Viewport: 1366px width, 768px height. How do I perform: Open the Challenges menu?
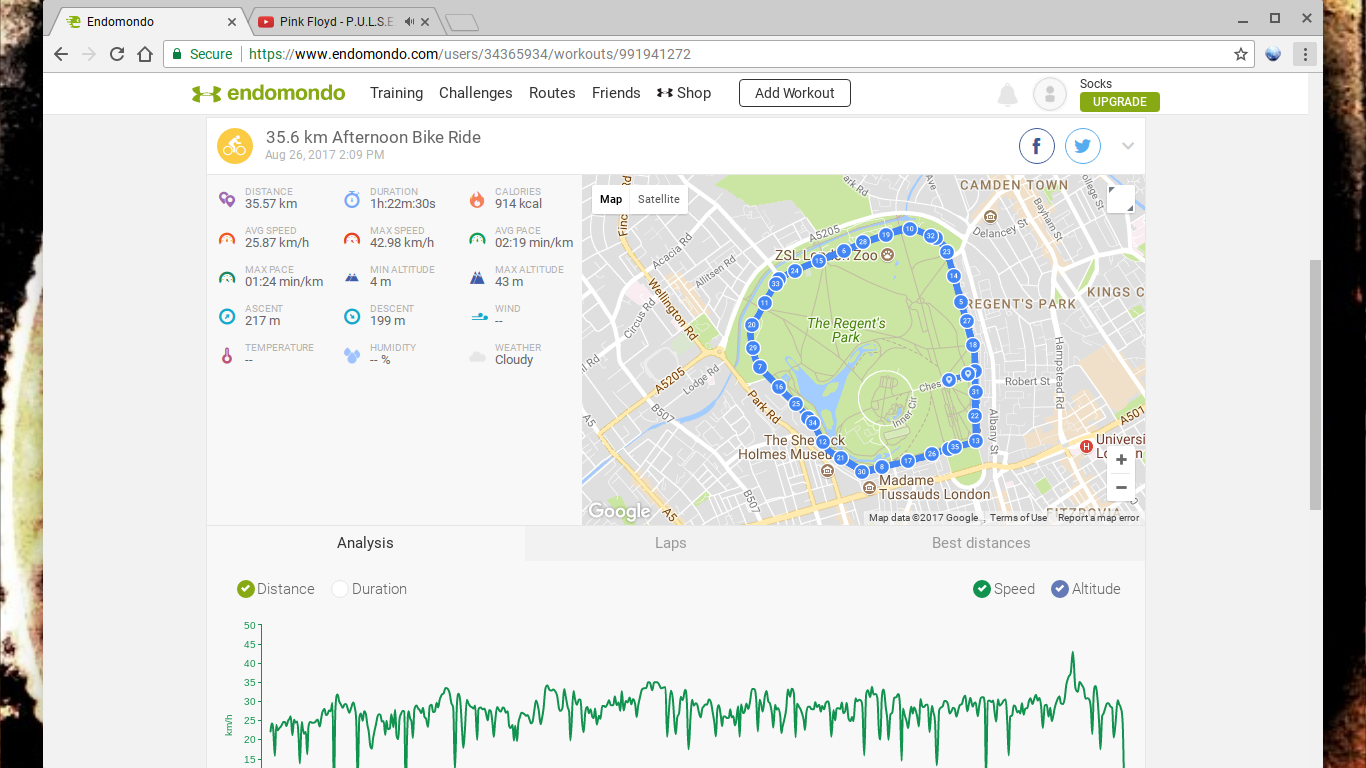coord(476,93)
